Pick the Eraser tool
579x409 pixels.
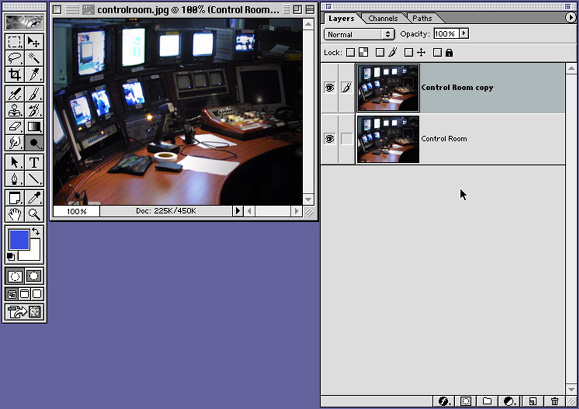[15, 127]
